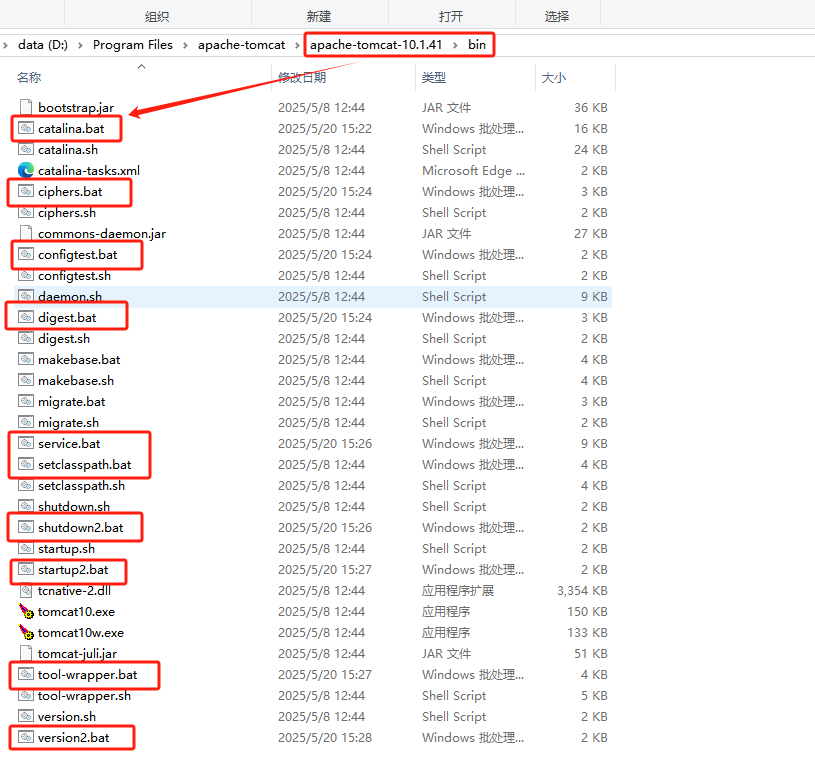815x779 pixels.
Task: Click the bin breadcrumb segment
Action: point(477,45)
